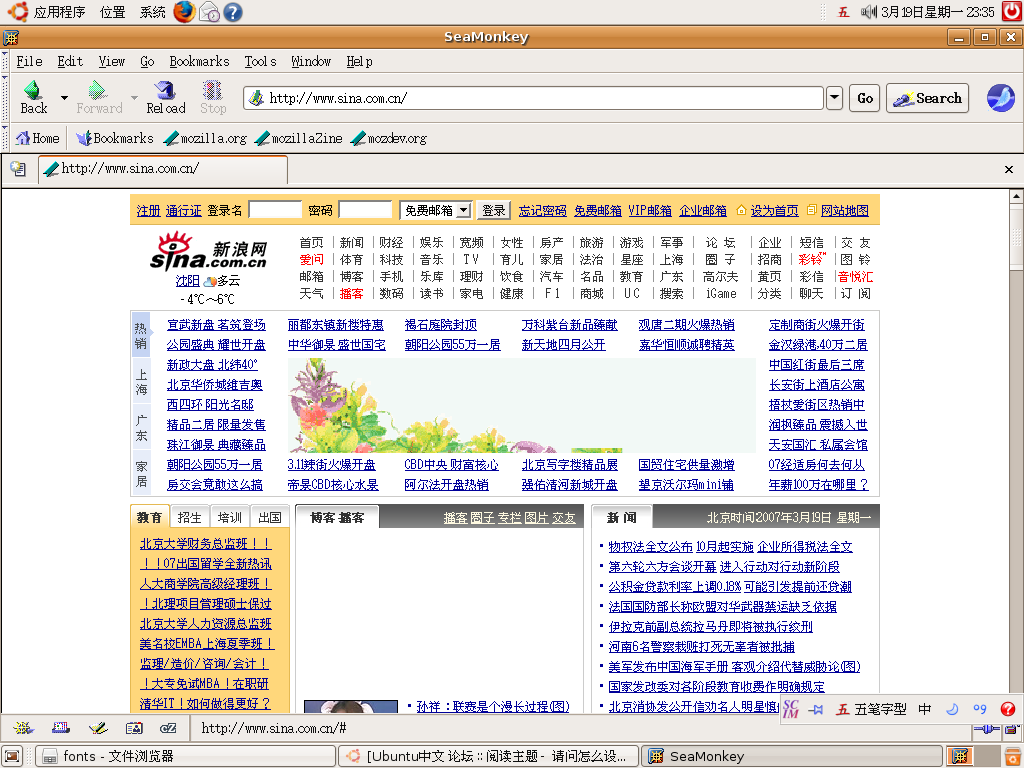Screen dimensions: 1024x768
Task: Open the 免费邮箱 dropdown in login bar
Action: tap(436, 210)
